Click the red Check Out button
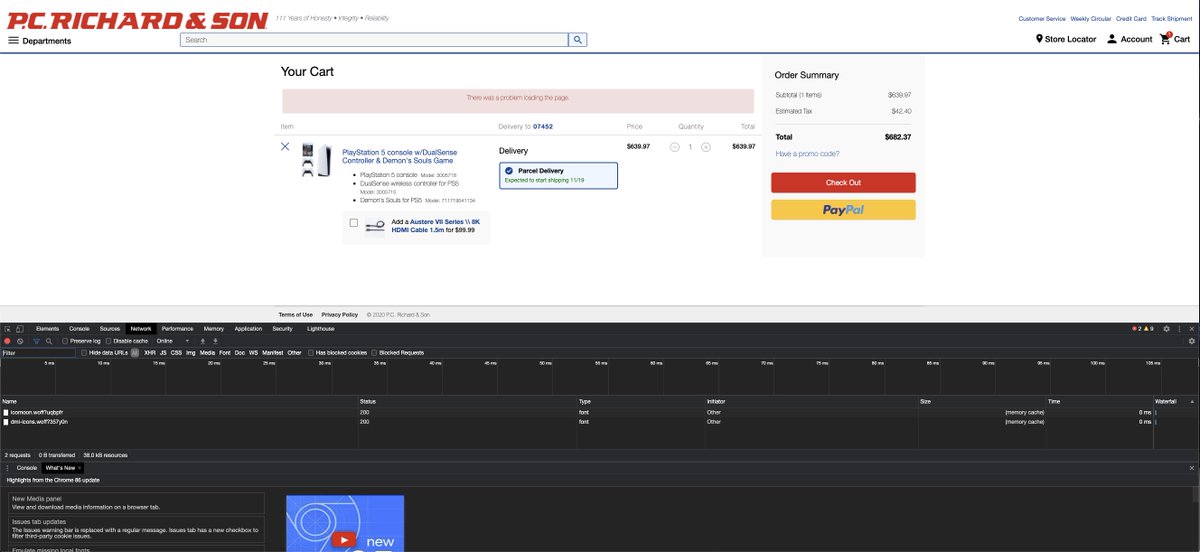The height and width of the screenshot is (552, 1200). coord(843,183)
